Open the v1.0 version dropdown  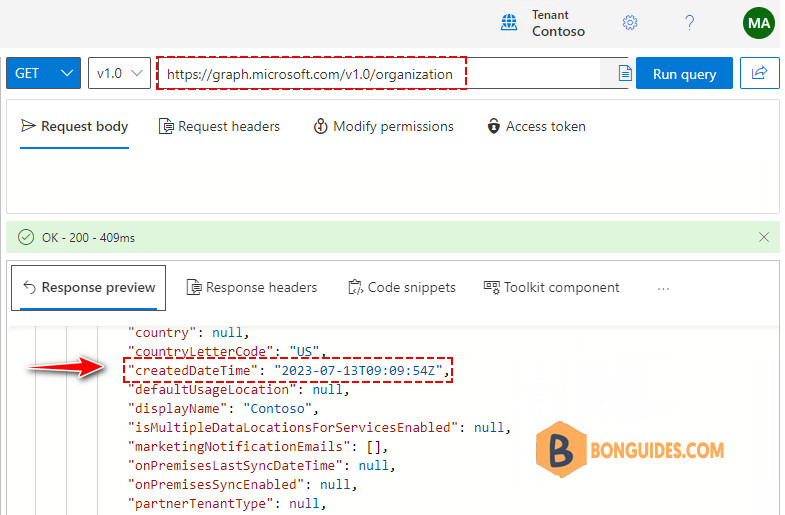(119, 73)
